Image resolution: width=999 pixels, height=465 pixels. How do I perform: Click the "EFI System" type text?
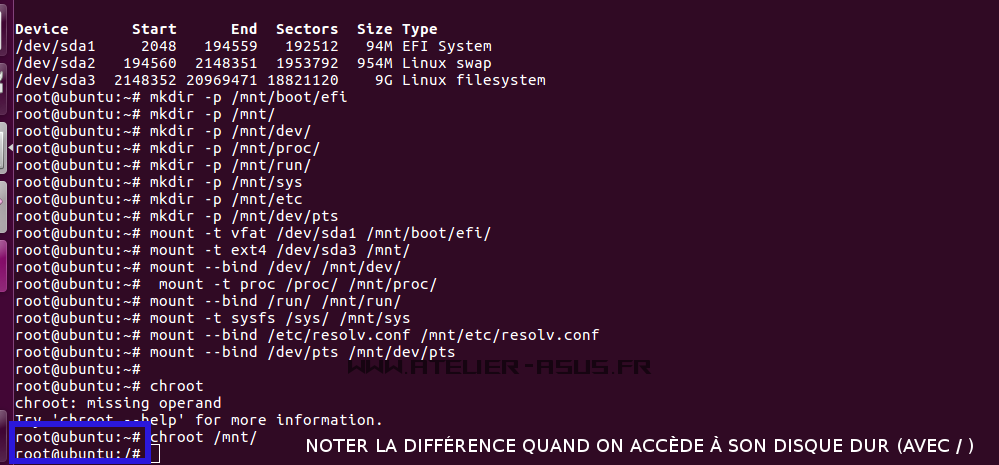pyautogui.click(x=446, y=46)
